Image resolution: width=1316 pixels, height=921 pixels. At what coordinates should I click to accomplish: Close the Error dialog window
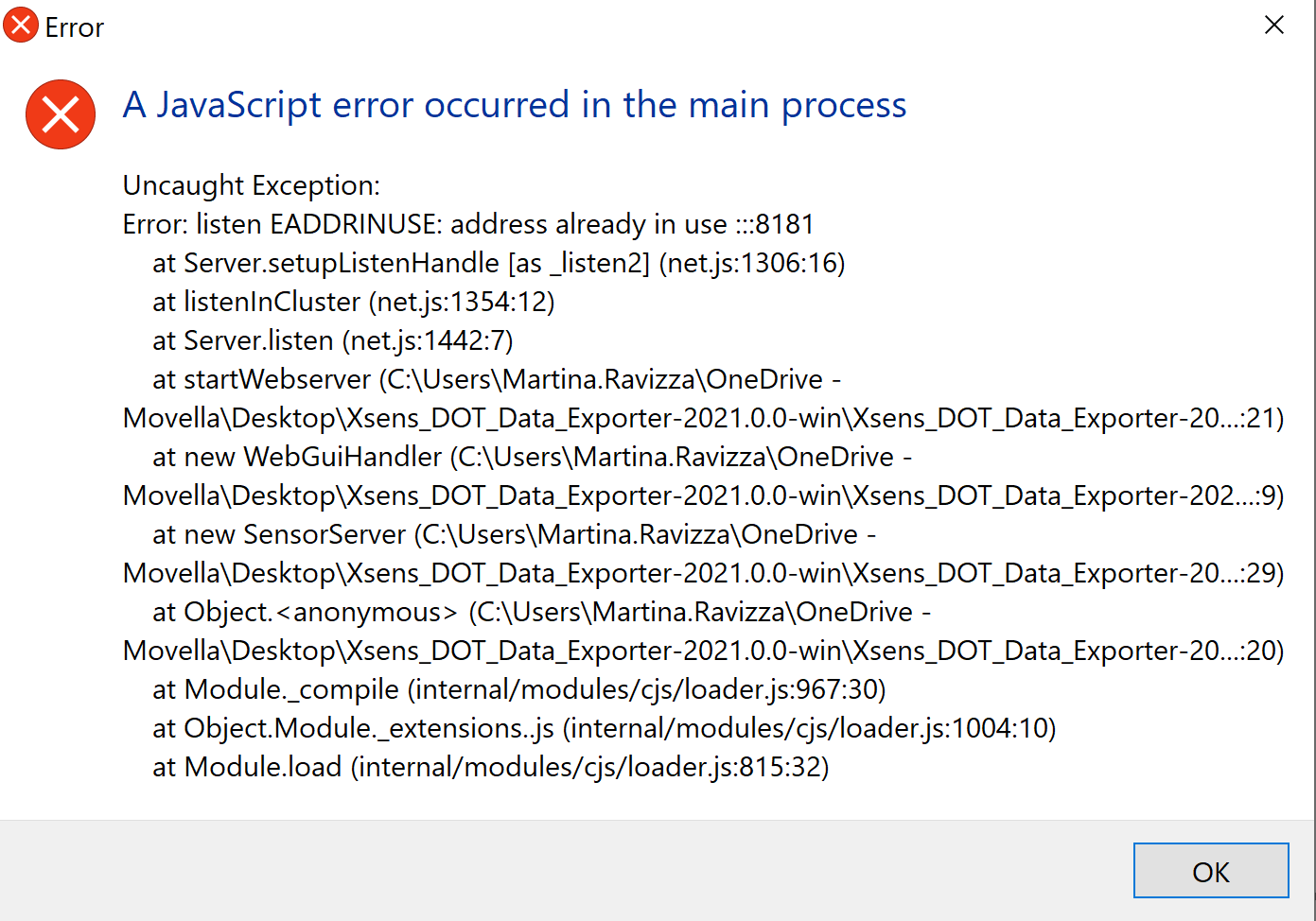1274,26
